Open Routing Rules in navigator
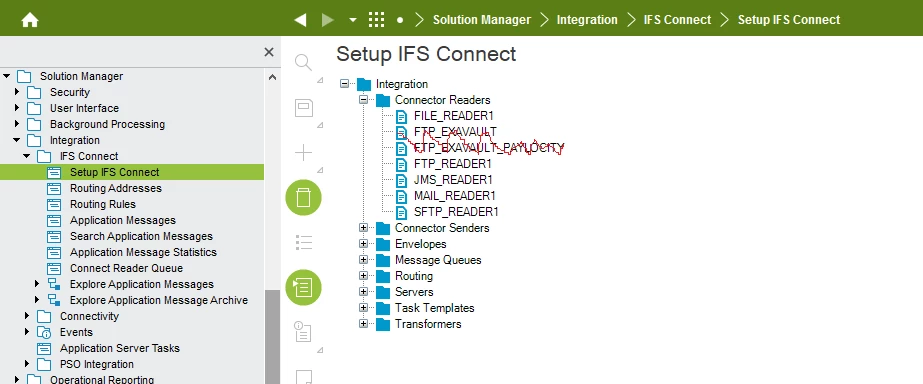Image resolution: width=923 pixels, height=384 pixels. point(102,204)
